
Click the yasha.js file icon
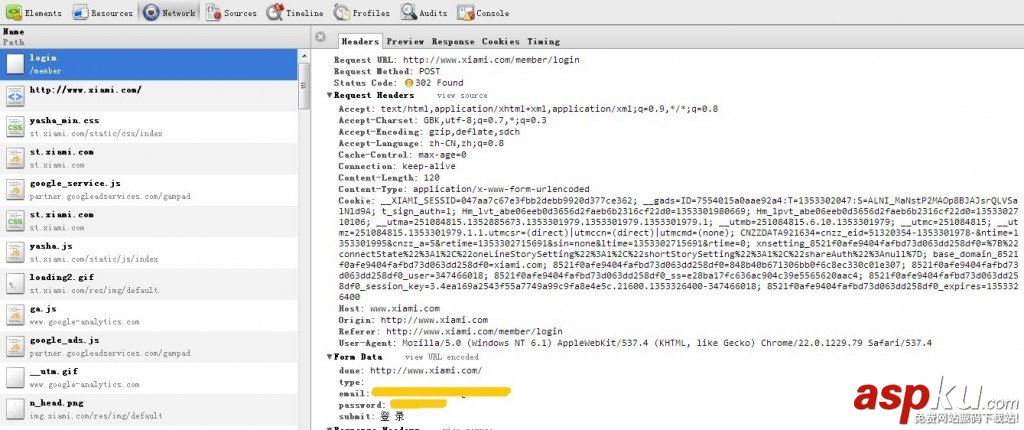(x=15, y=252)
